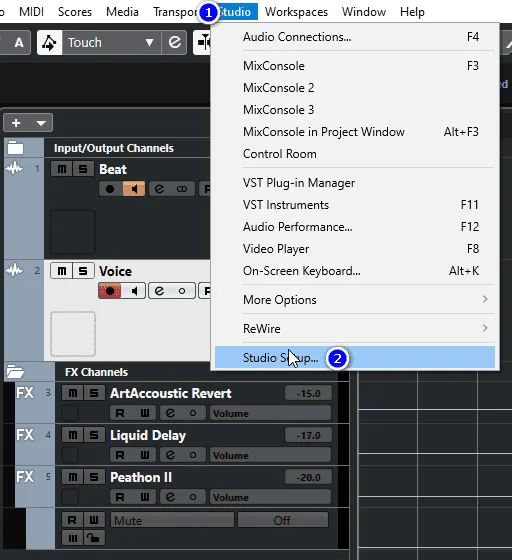Image resolution: width=512 pixels, height=560 pixels.
Task: Open the Window menu
Action: 363,12
